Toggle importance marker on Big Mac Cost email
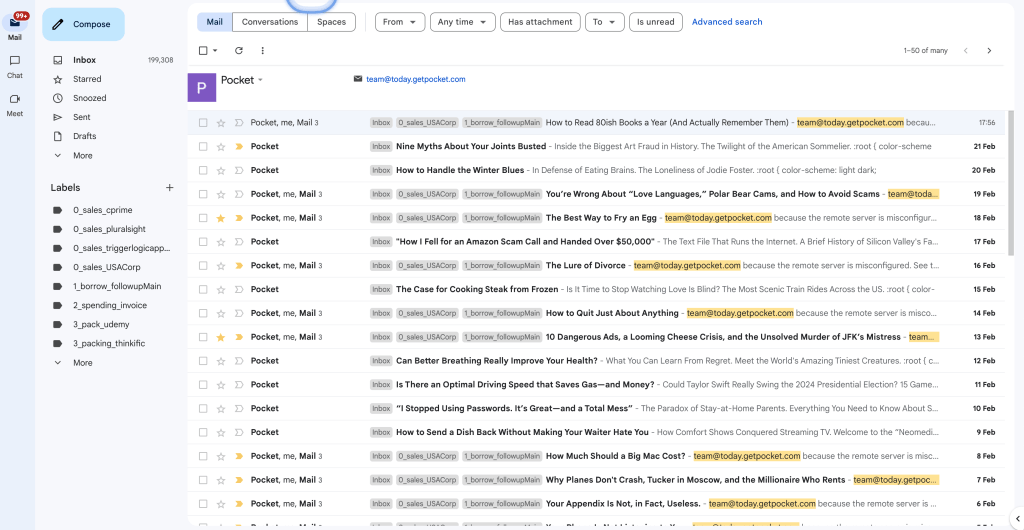The height and width of the screenshot is (530, 1024). pyautogui.click(x=239, y=456)
